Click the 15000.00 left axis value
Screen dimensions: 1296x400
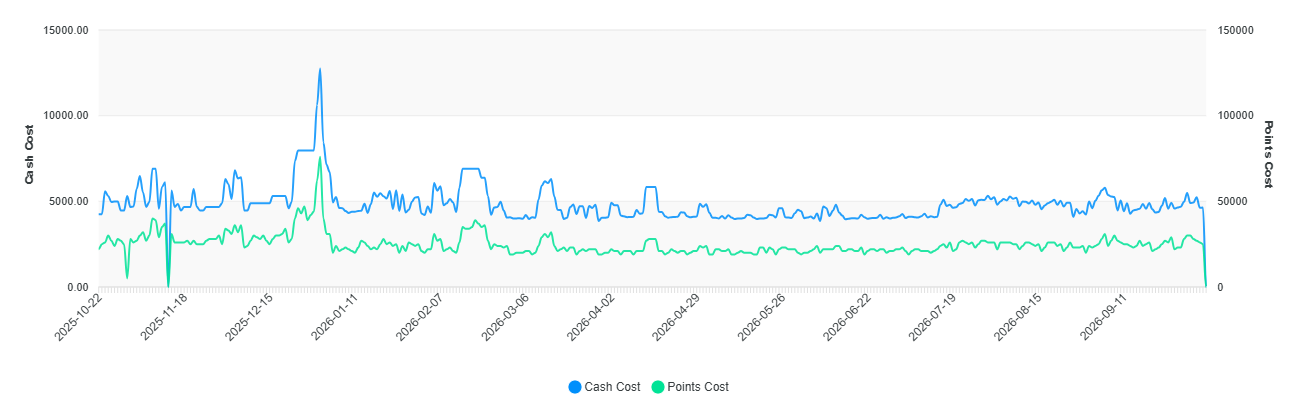click(x=67, y=30)
